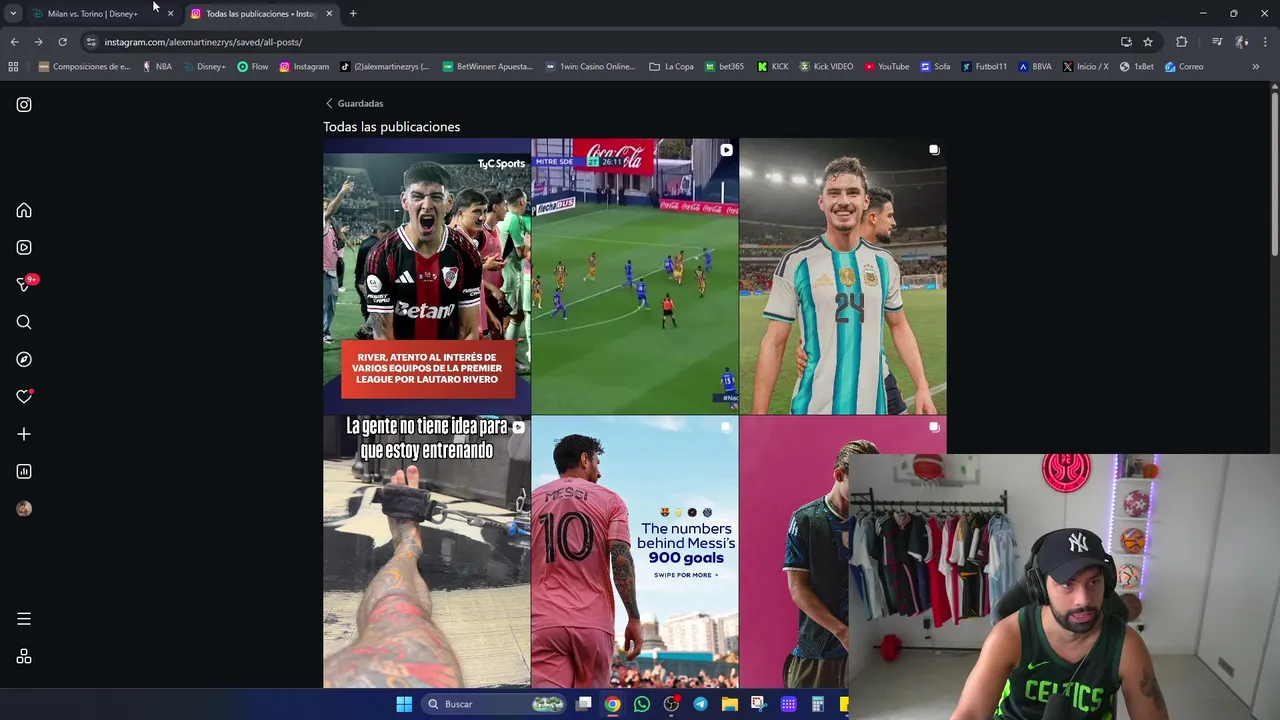
Task: Open the apps grid in bookmarks bar
Action: point(13,67)
